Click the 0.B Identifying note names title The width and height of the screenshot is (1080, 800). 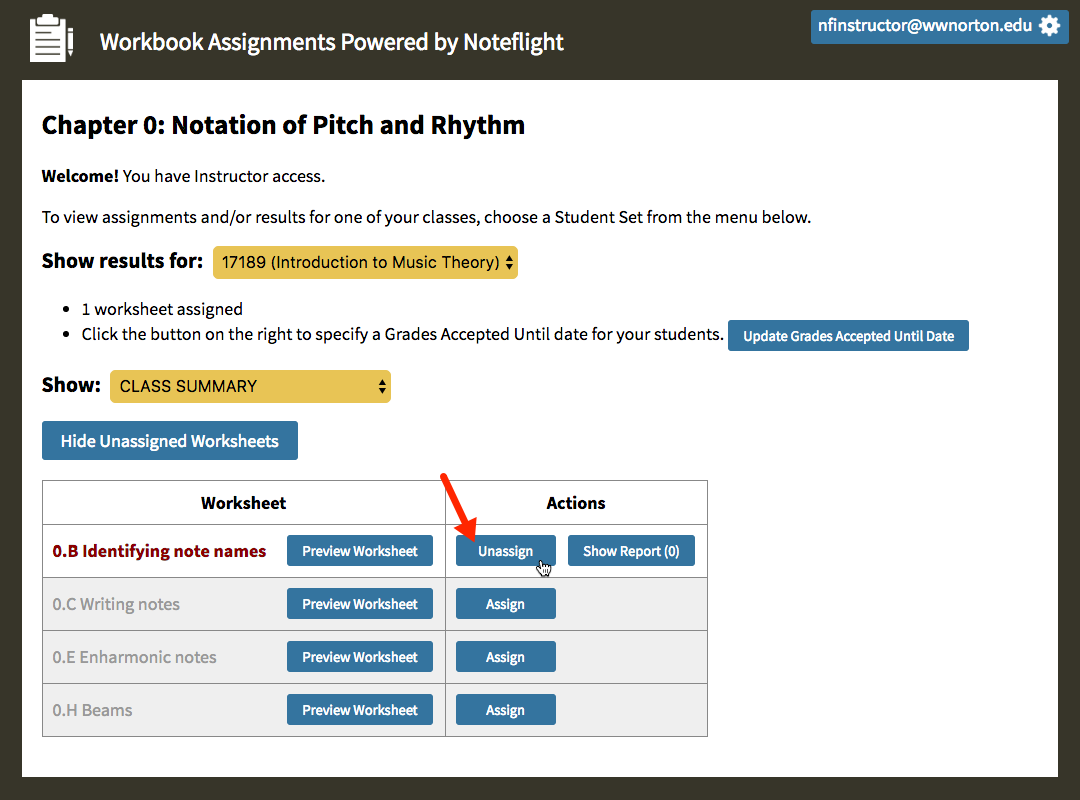pyautogui.click(x=160, y=551)
